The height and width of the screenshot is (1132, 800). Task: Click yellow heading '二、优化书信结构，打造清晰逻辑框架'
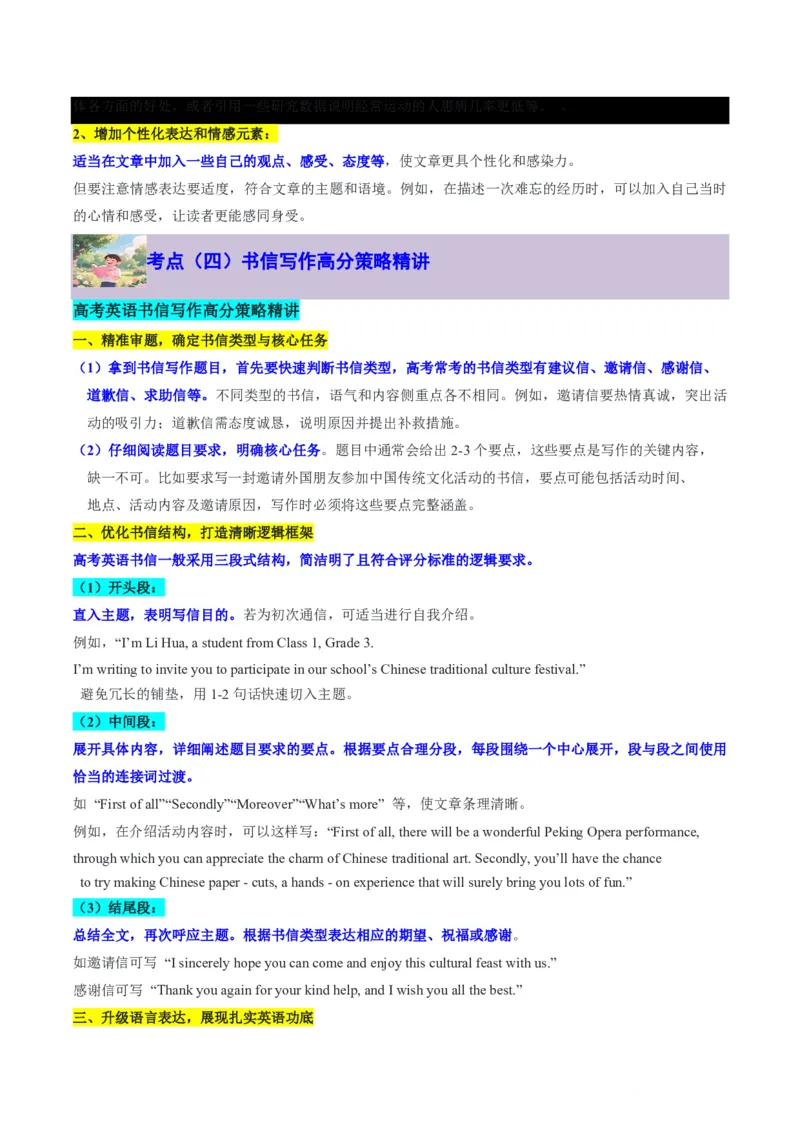click(x=194, y=533)
